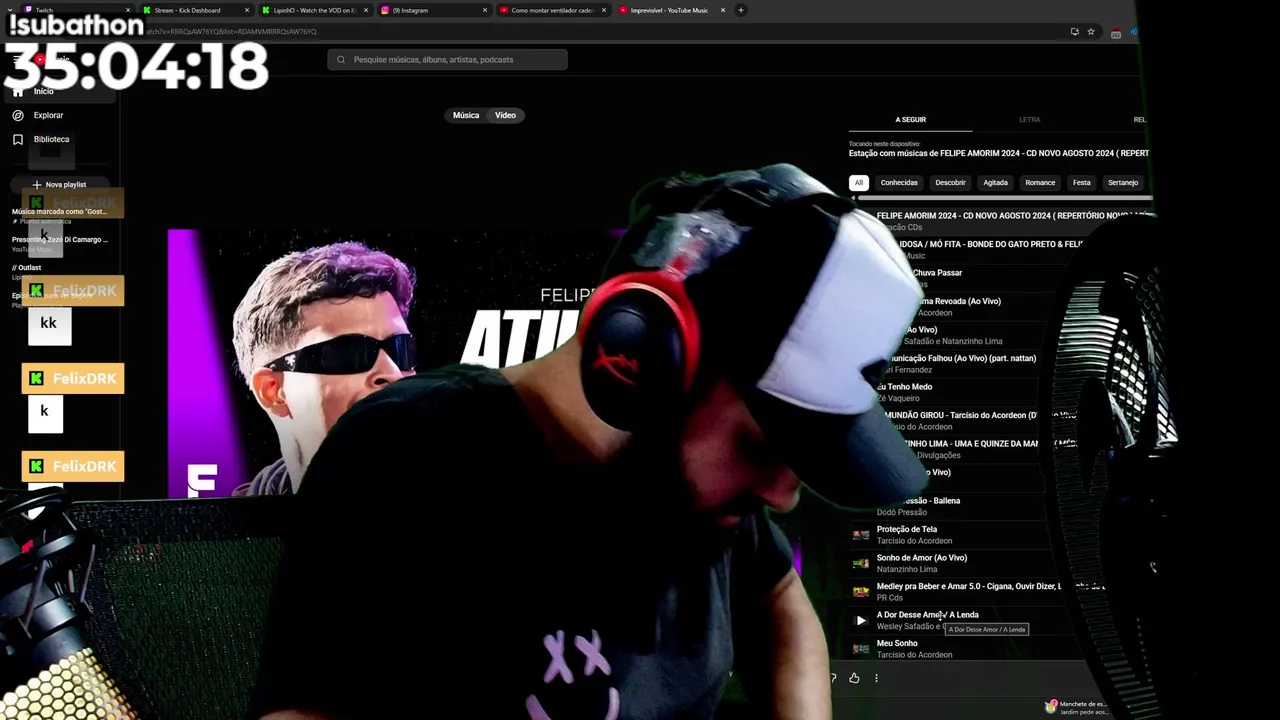Select the All filter chip

point(858,183)
